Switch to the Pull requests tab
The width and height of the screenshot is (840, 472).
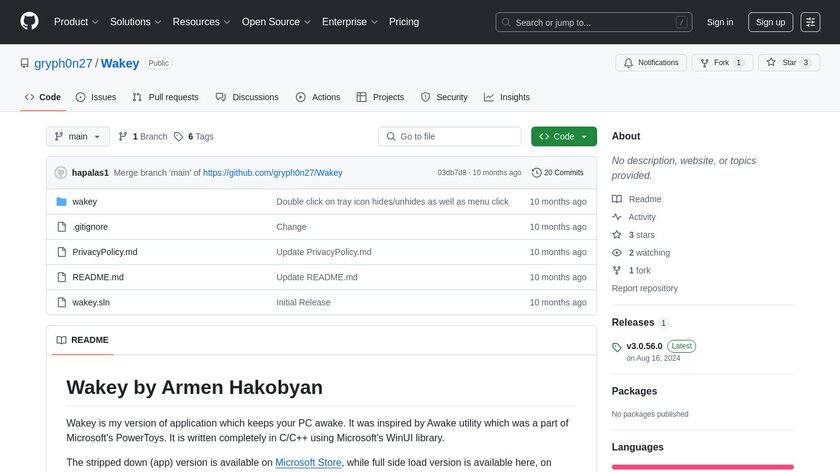[165, 97]
